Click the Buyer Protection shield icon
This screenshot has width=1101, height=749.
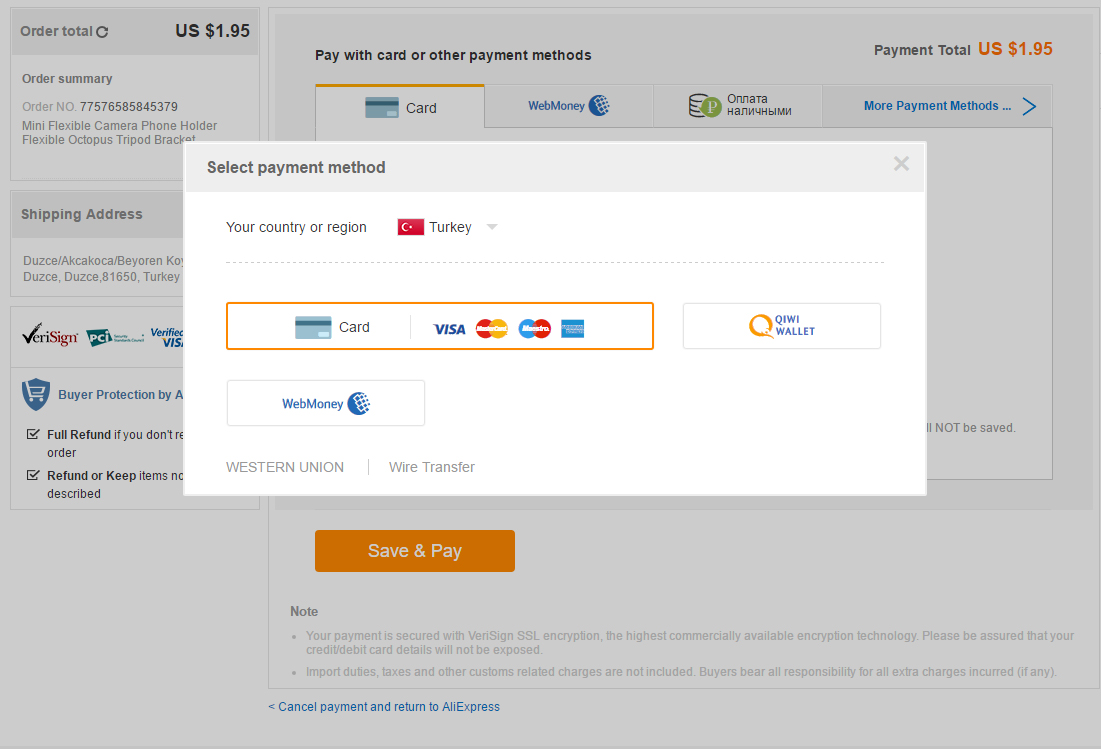(36, 394)
